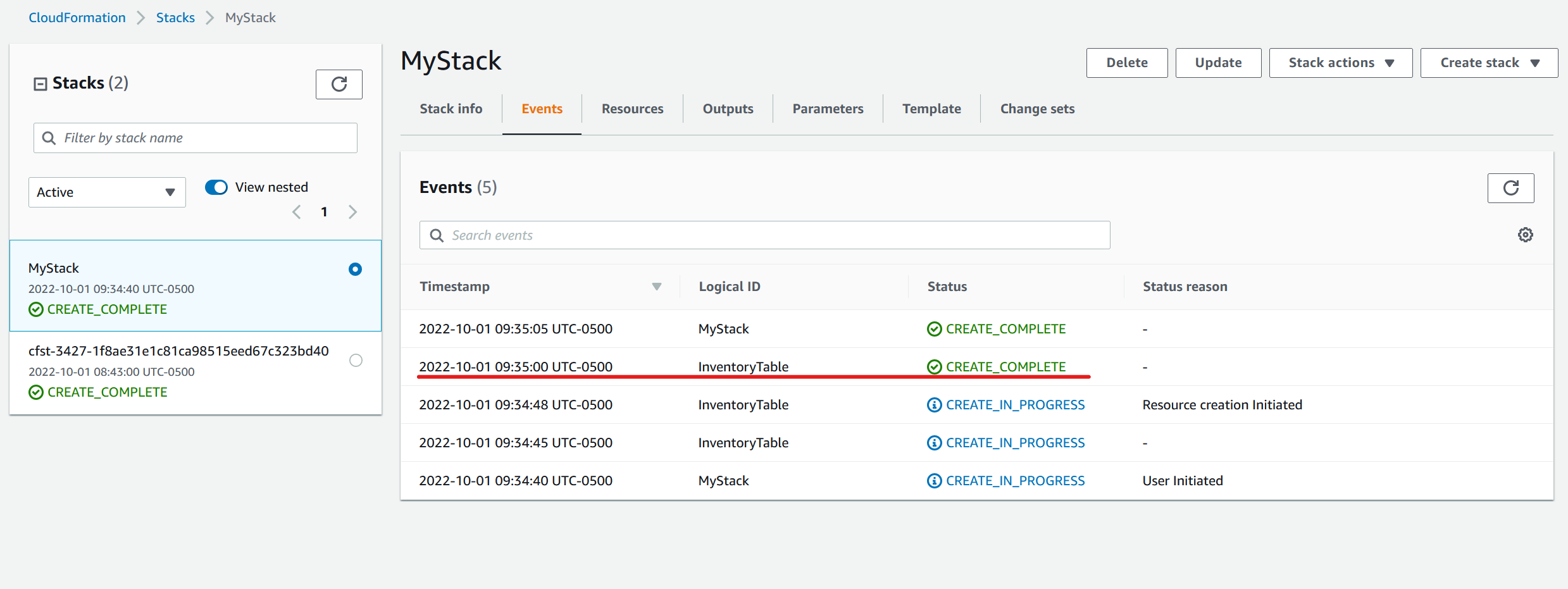Select the cfst-3427 stack radio button
This screenshot has height=589, width=1568.
[x=355, y=360]
